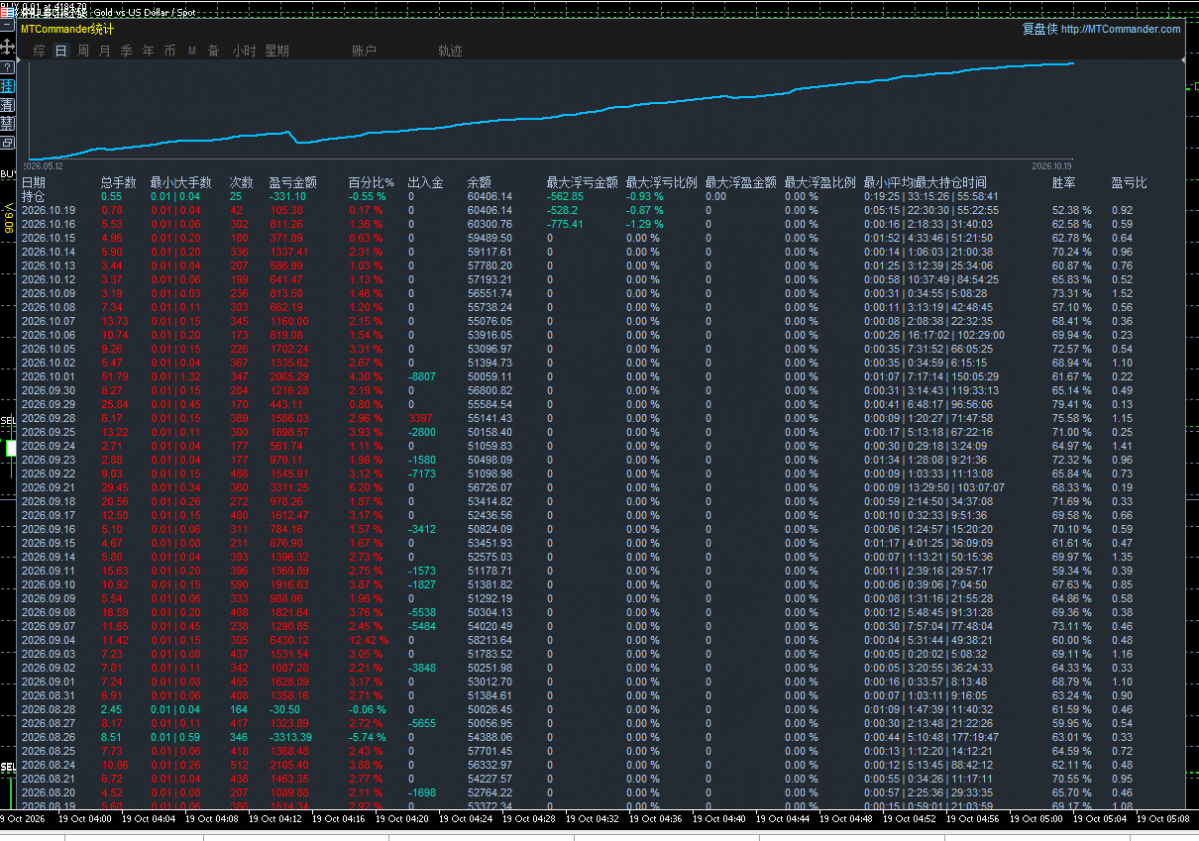Click the four-arrow move panel icon
The image size is (1199, 841).
(7, 46)
